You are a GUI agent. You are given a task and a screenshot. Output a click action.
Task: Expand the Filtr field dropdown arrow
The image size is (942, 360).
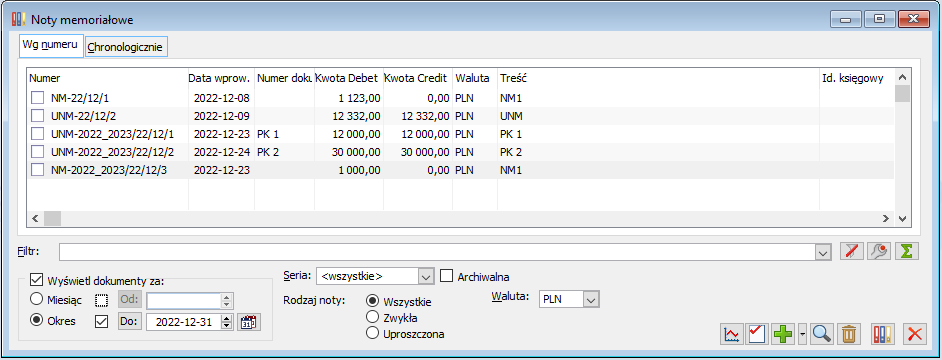pos(822,253)
